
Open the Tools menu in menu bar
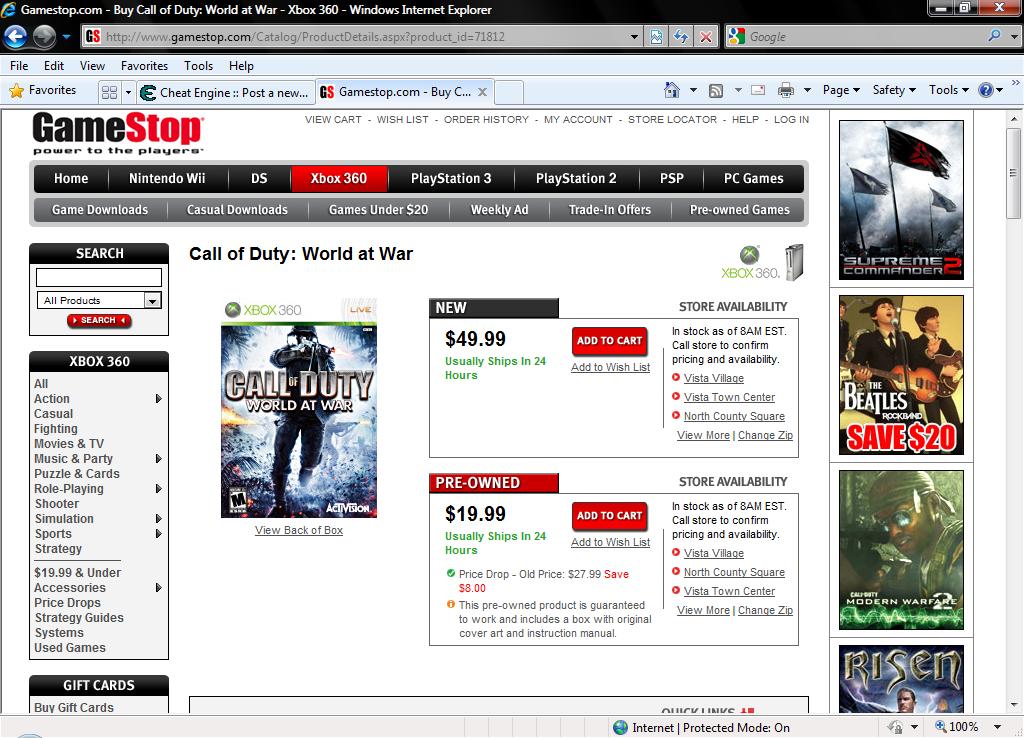198,65
